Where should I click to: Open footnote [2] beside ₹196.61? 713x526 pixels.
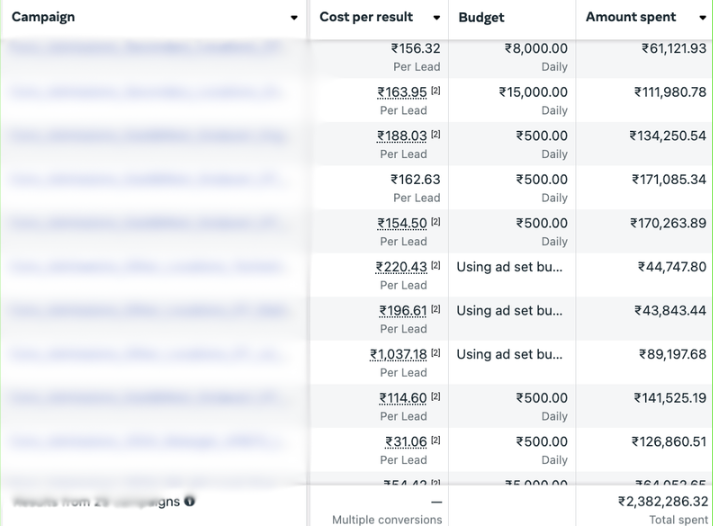click(436, 309)
